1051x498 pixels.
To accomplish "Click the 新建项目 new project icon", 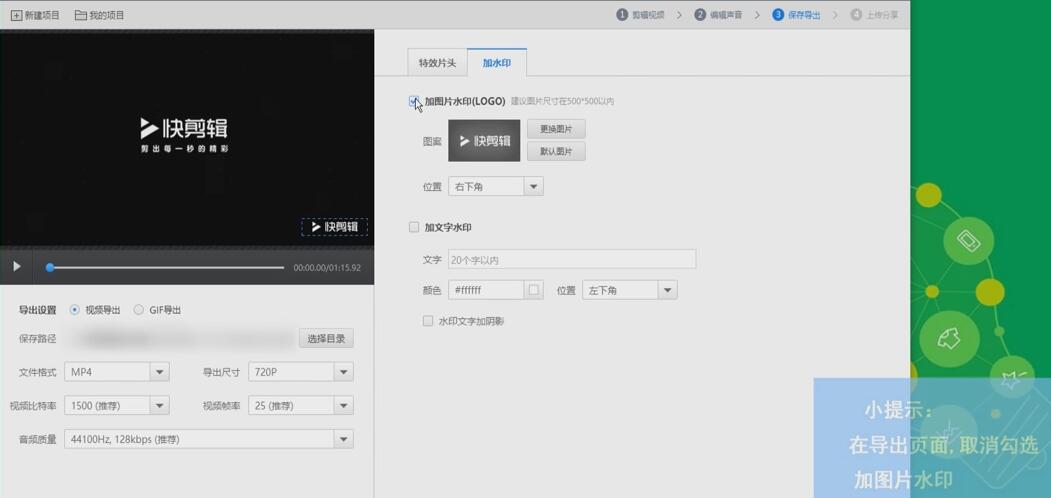I will 15,15.
